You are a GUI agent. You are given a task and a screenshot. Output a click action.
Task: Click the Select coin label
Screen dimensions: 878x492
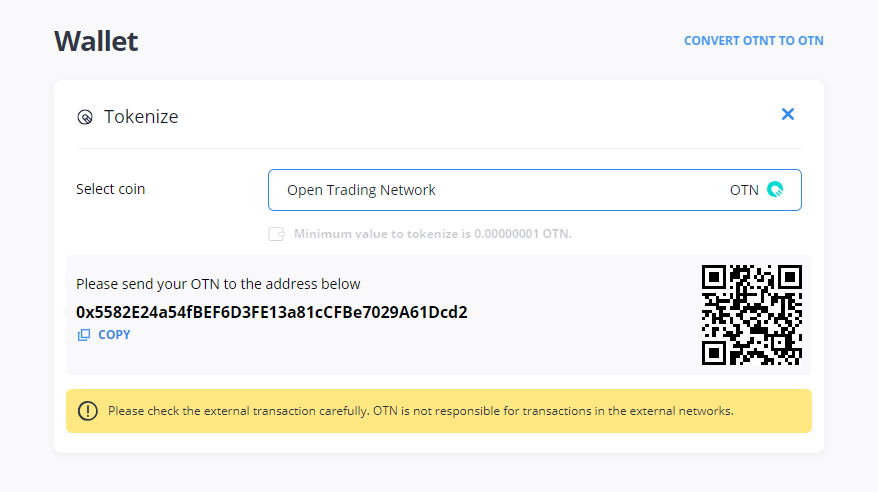click(111, 189)
